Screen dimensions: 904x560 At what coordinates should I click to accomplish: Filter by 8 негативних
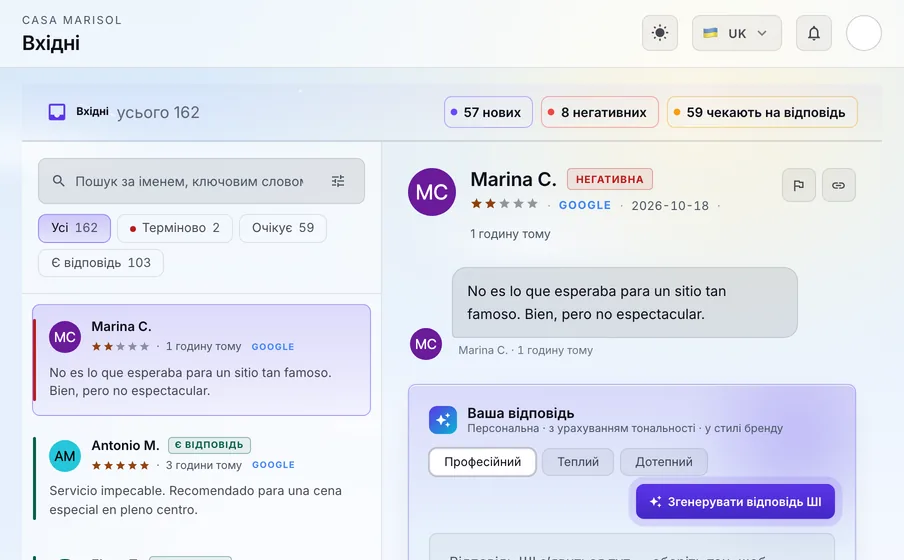click(x=600, y=112)
